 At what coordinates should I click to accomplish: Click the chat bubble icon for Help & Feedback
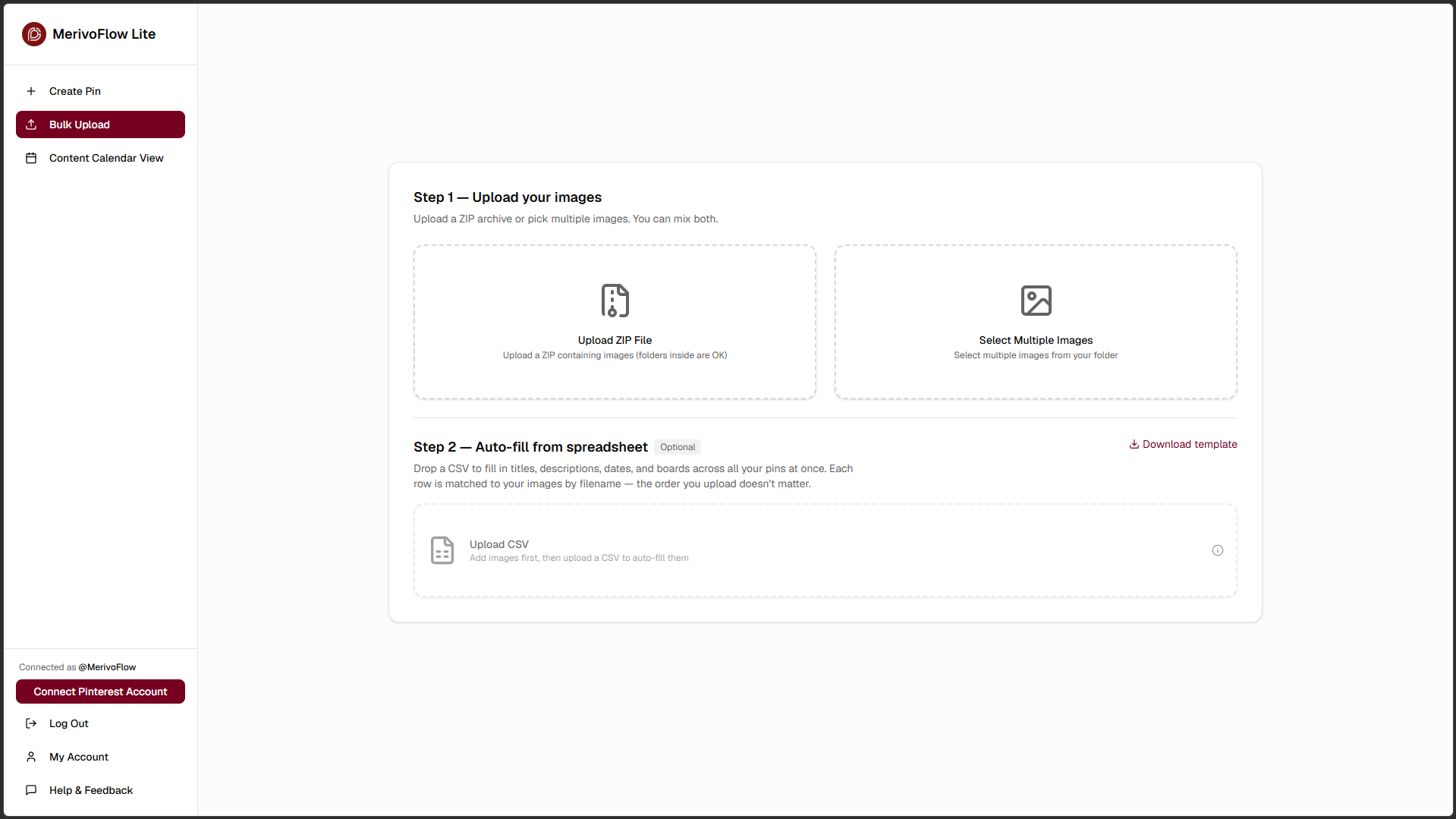31,790
